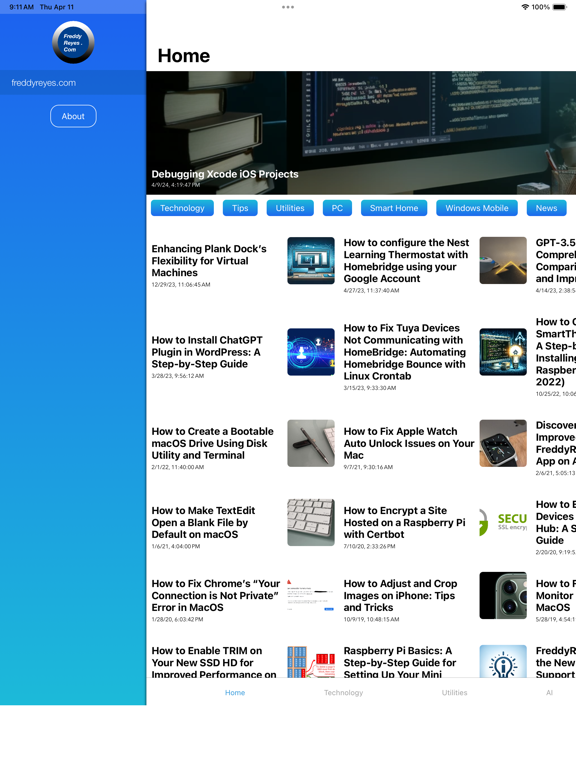Open the About button in sidebar
Viewport: 576px width, 768px height.
[73, 116]
